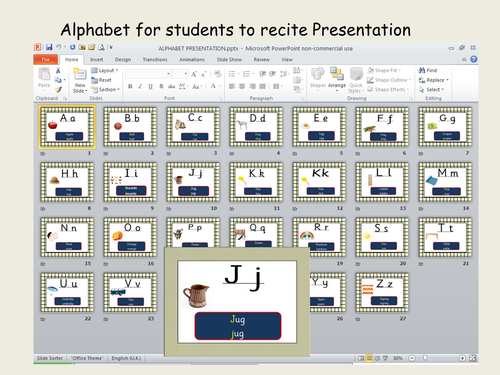The width and height of the screenshot is (500, 375).
Task: Toggle text Shadow formatting
Action: (x=161, y=86)
